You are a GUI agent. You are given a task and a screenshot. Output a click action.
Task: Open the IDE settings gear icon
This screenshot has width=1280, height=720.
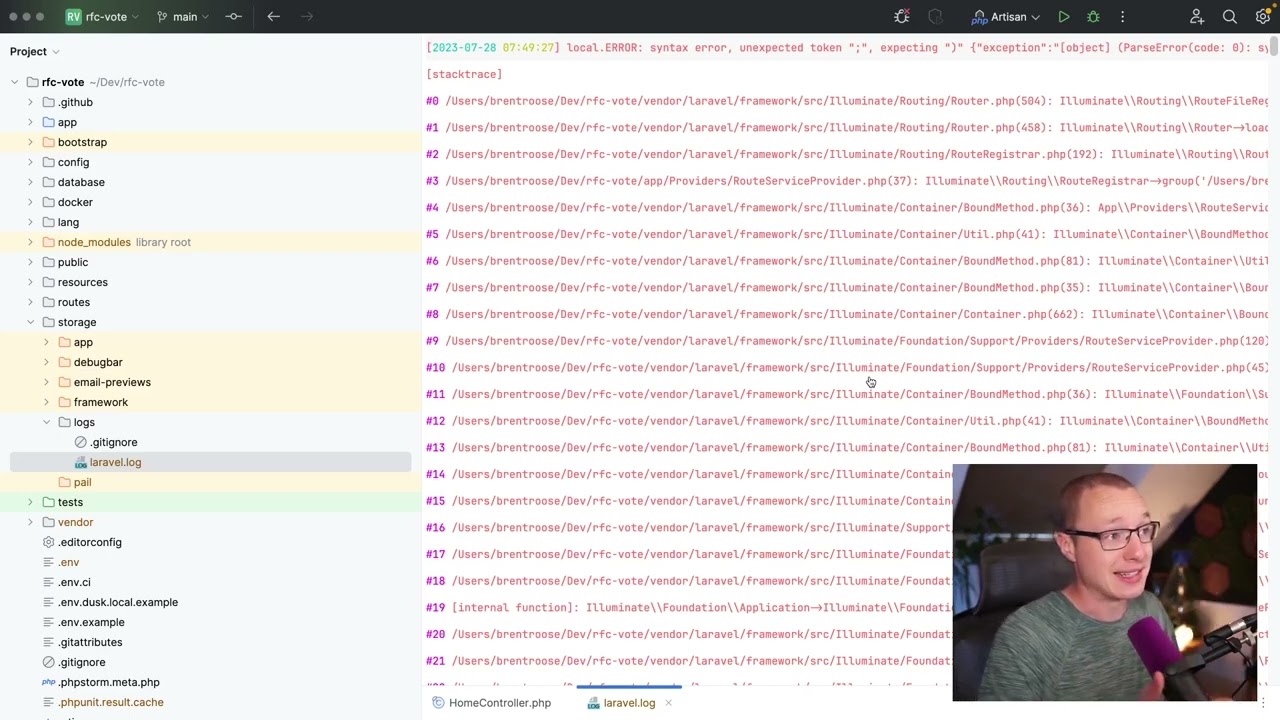(x=1263, y=17)
